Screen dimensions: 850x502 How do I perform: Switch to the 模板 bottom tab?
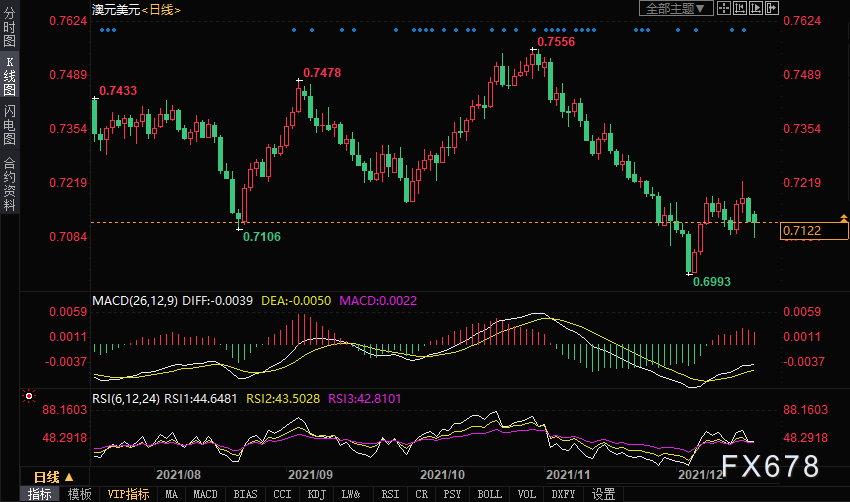pos(80,494)
